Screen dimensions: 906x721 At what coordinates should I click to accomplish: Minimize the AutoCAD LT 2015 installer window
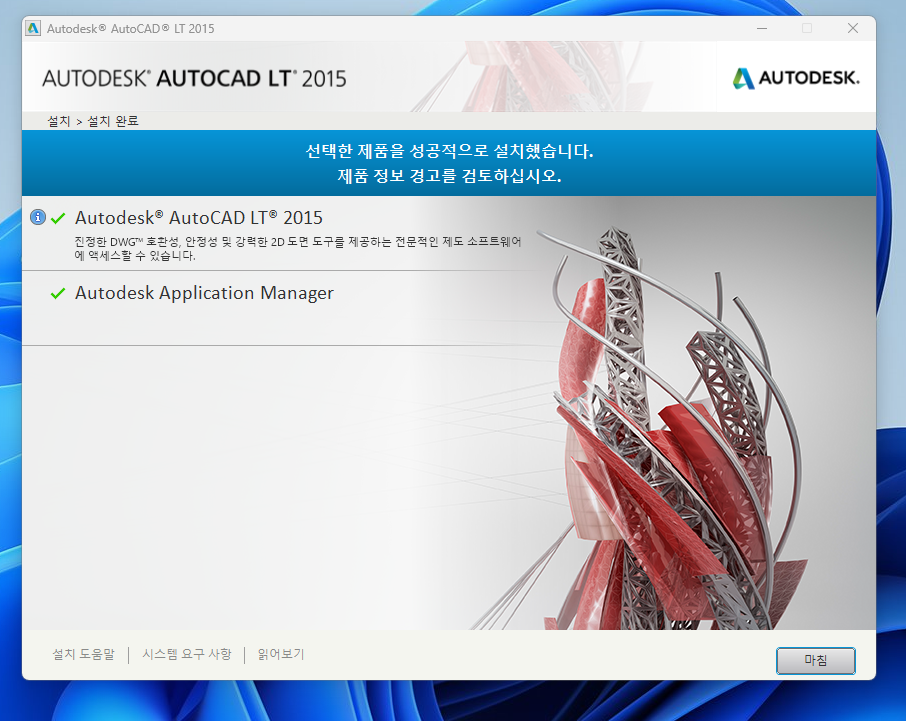pos(762,28)
